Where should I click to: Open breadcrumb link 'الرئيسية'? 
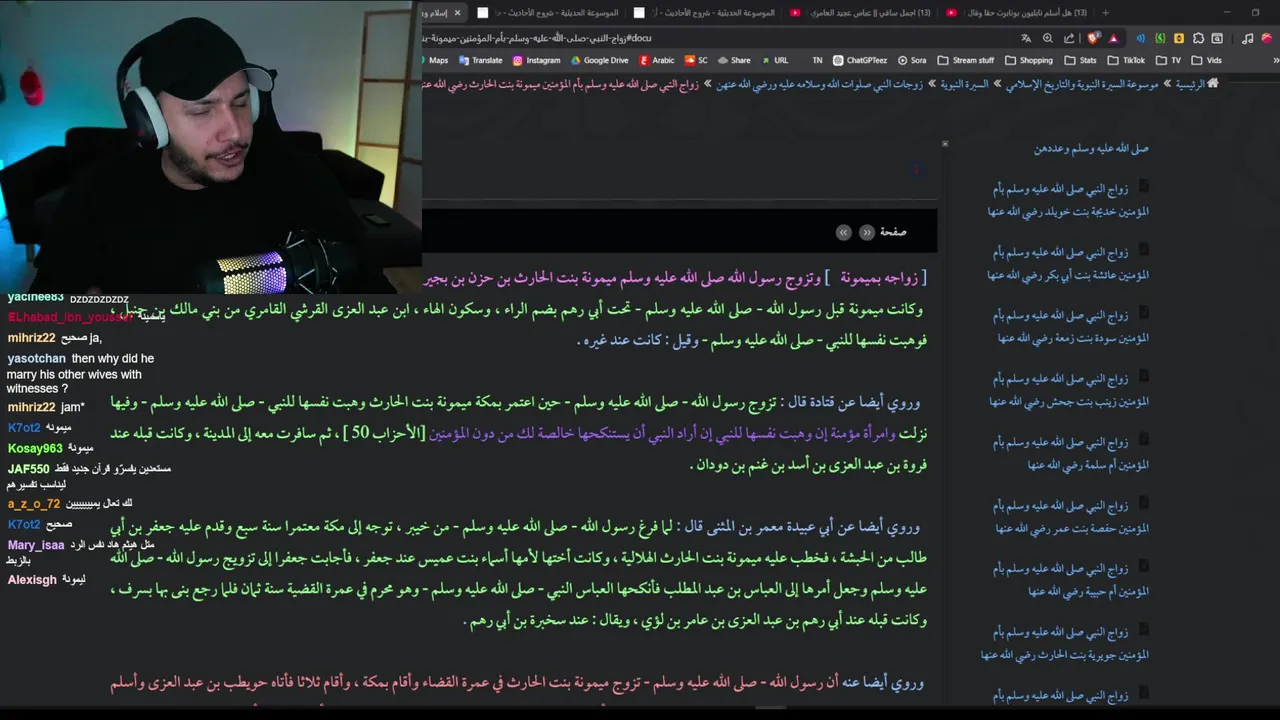tap(1190, 84)
